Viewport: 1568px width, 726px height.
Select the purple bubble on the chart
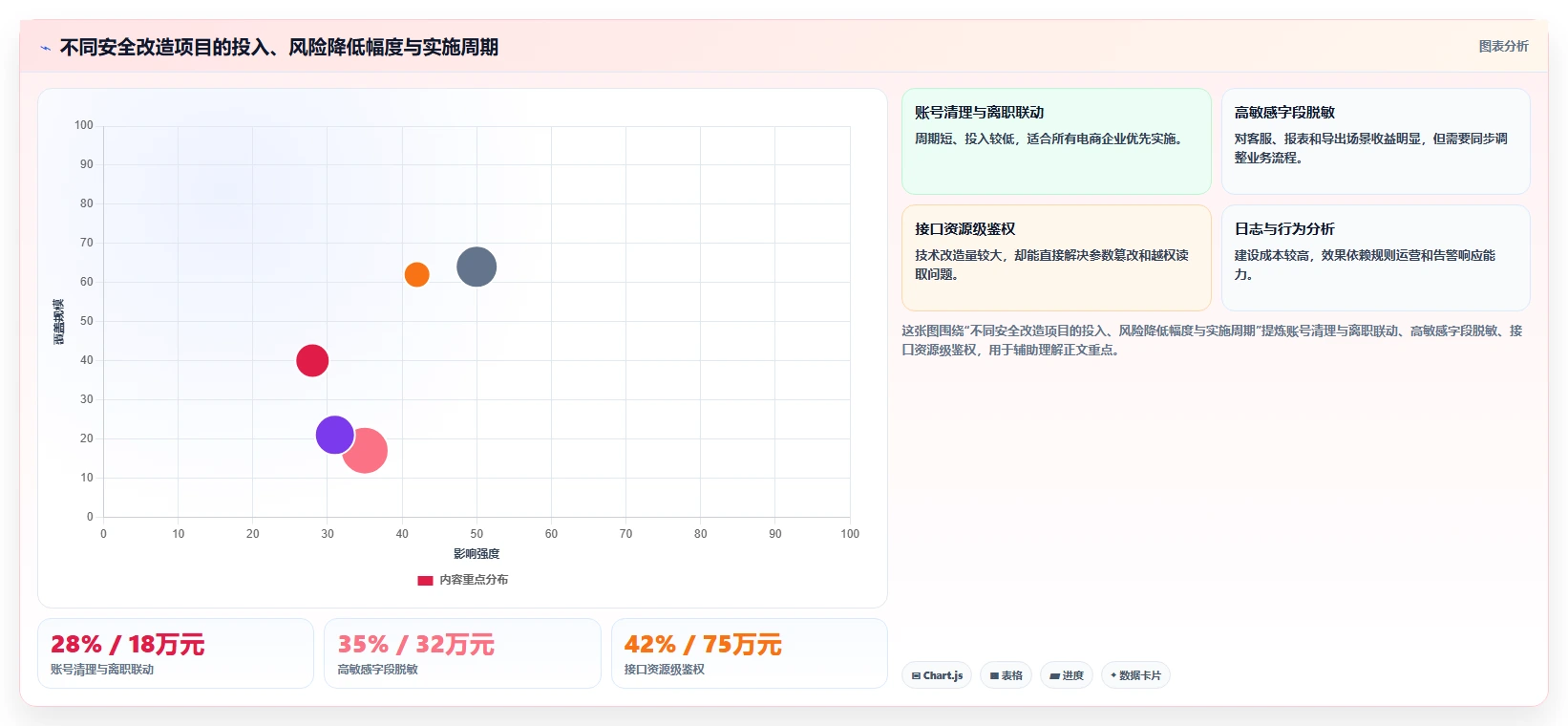[334, 435]
